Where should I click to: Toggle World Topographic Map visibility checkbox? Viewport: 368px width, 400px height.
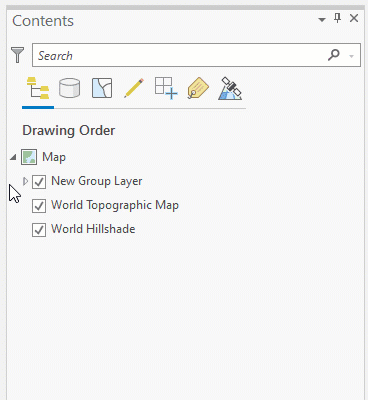[39, 206]
